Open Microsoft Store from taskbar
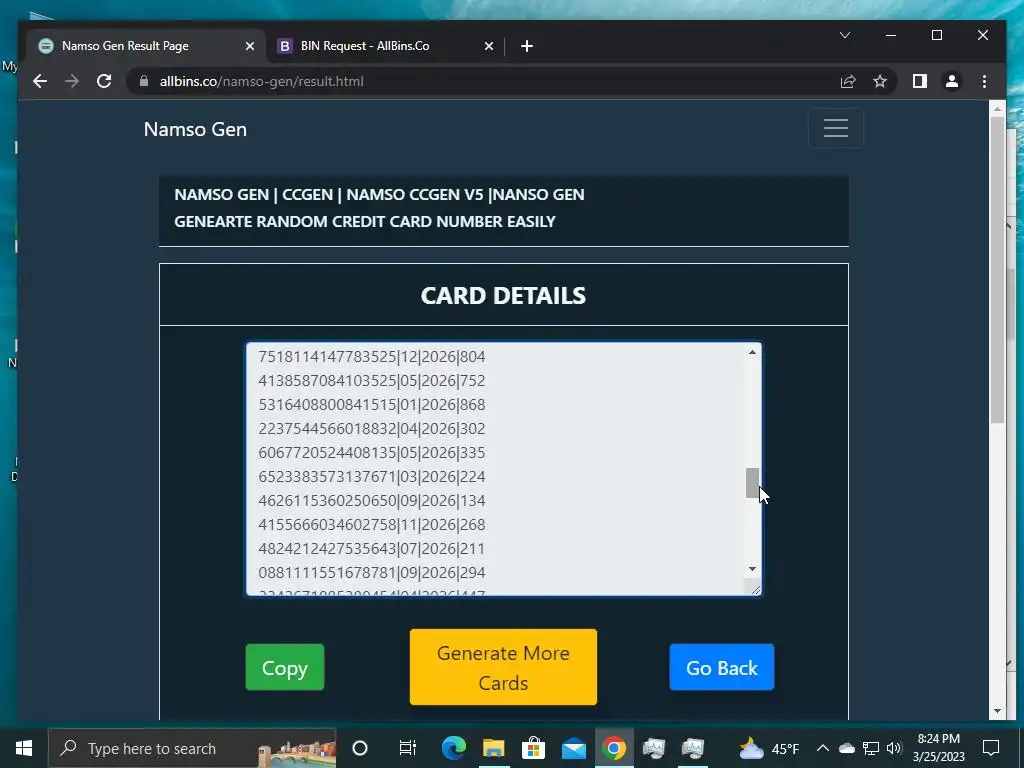The image size is (1024, 768). coord(534,748)
